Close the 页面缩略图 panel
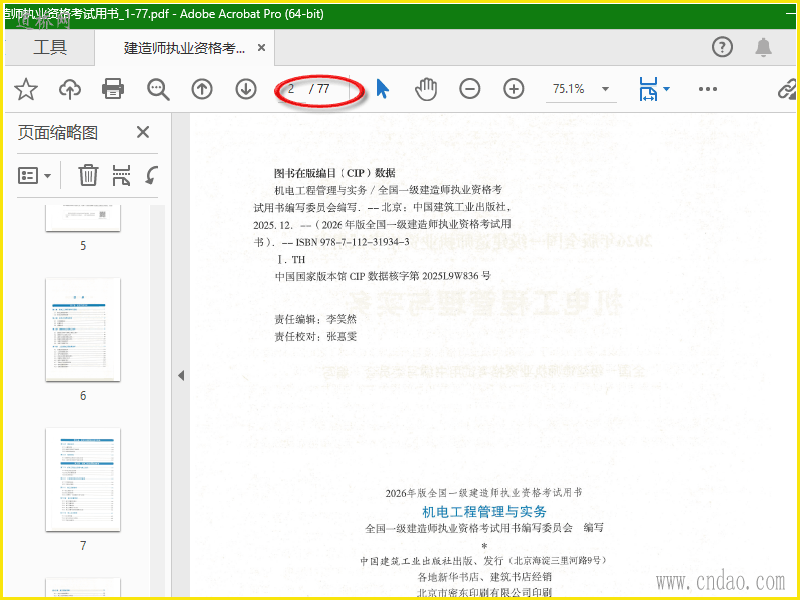This screenshot has width=800, height=600. [143, 133]
